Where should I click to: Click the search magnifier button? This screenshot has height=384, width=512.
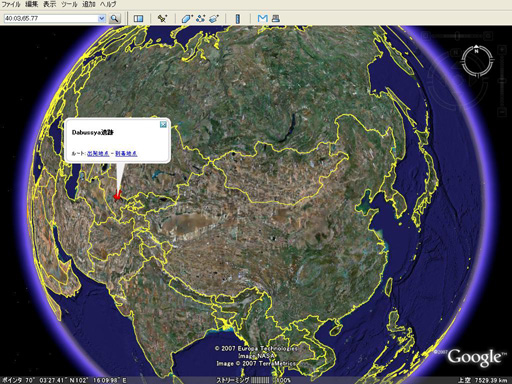pos(114,18)
